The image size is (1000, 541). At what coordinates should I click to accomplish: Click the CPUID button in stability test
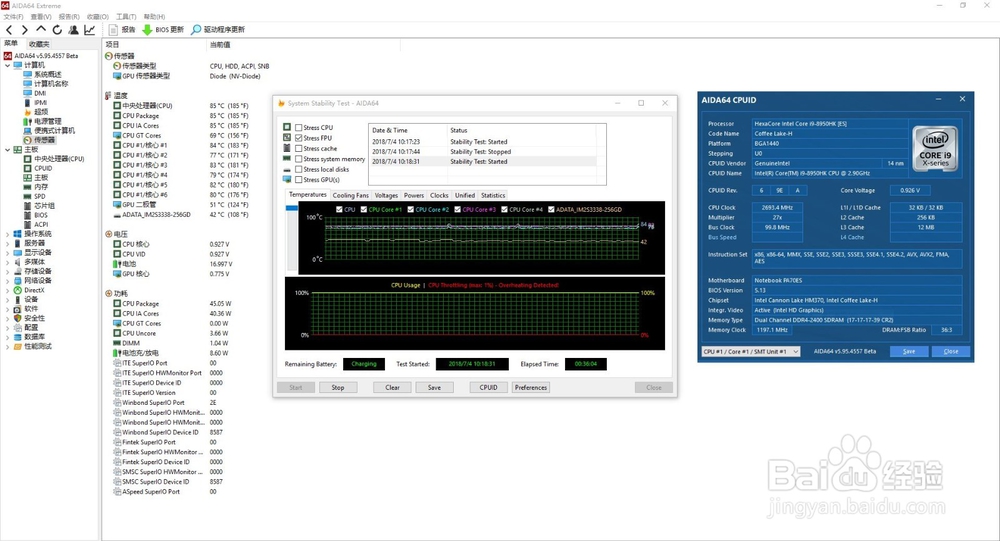[489, 387]
